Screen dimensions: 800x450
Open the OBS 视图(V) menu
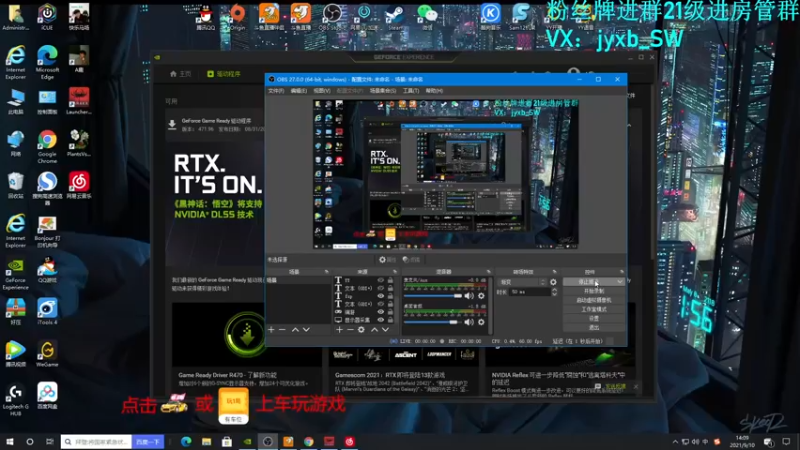point(322,91)
